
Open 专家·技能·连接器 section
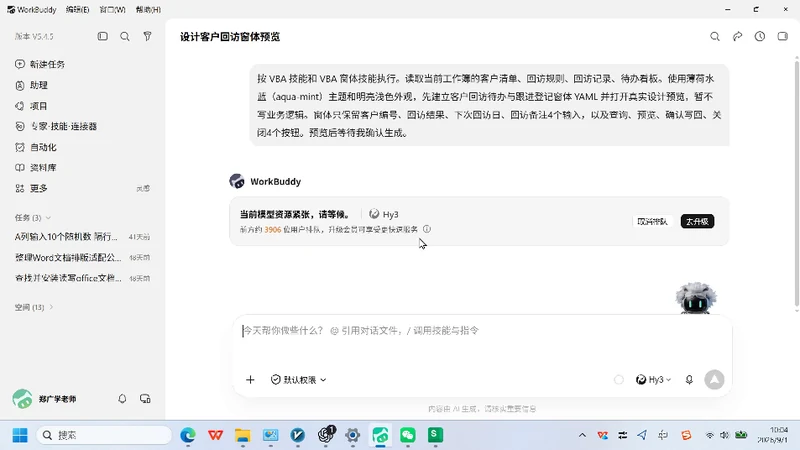56,127
